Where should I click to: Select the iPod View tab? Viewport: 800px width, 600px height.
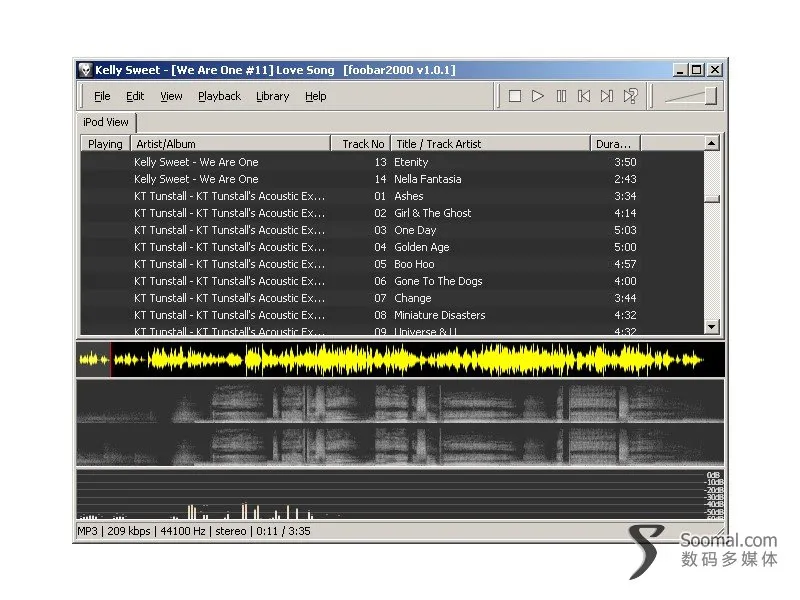pyautogui.click(x=106, y=122)
